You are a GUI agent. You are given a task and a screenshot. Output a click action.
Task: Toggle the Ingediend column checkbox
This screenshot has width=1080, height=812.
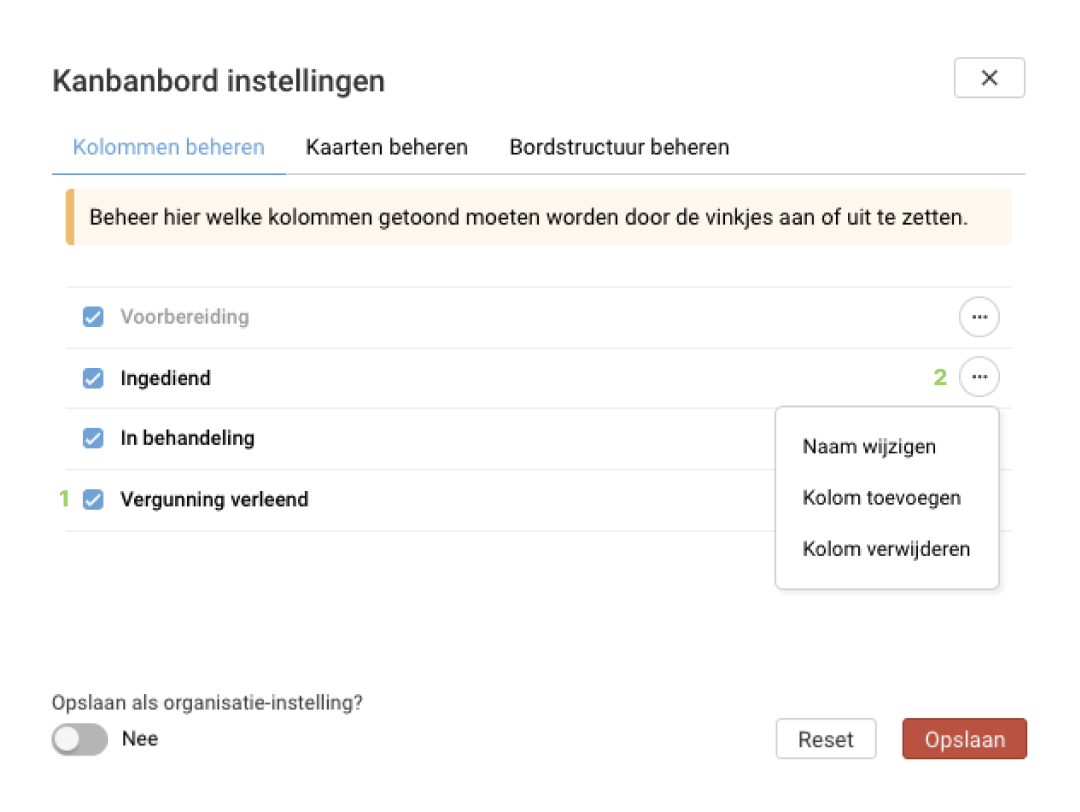[93, 378]
